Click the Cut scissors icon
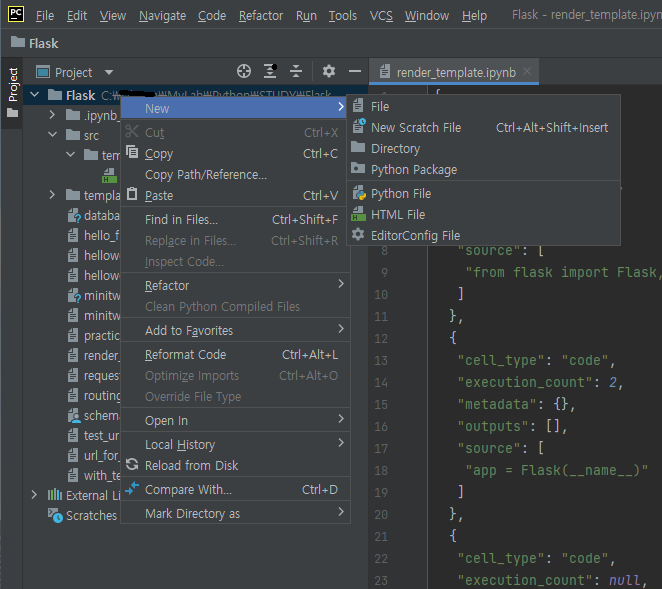 [x=132, y=131]
